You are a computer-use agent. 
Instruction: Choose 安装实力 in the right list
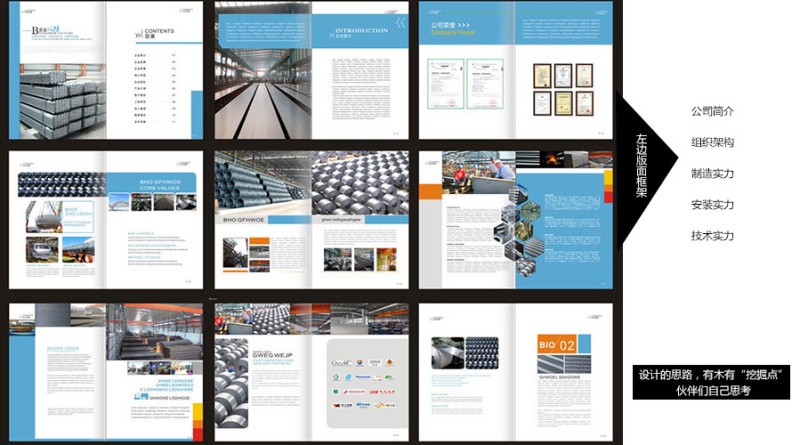712,205
